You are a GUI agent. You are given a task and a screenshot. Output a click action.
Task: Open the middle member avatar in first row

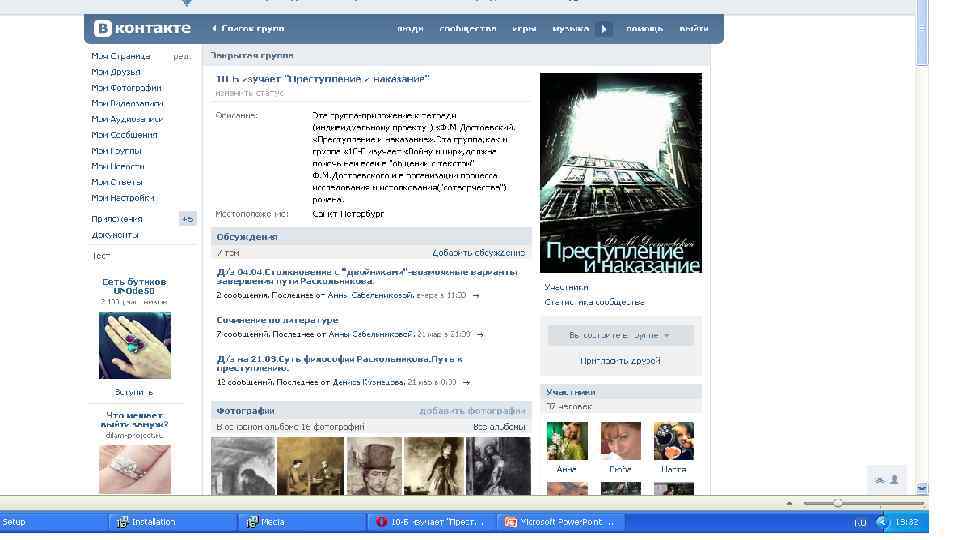click(x=620, y=441)
